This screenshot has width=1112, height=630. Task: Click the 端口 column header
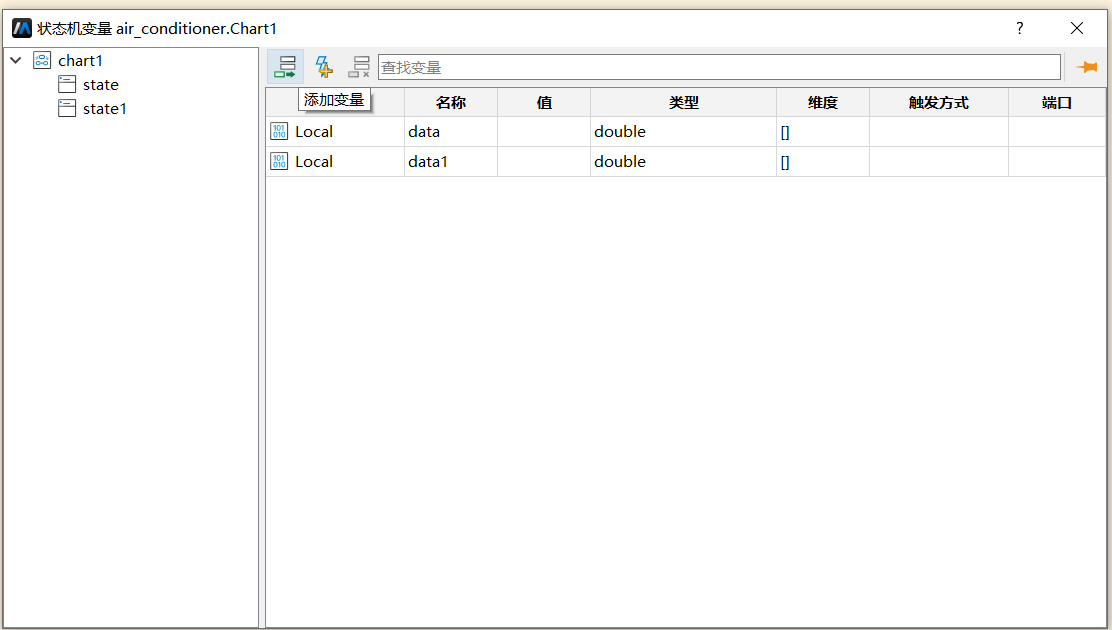pyautogui.click(x=1057, y=102)
